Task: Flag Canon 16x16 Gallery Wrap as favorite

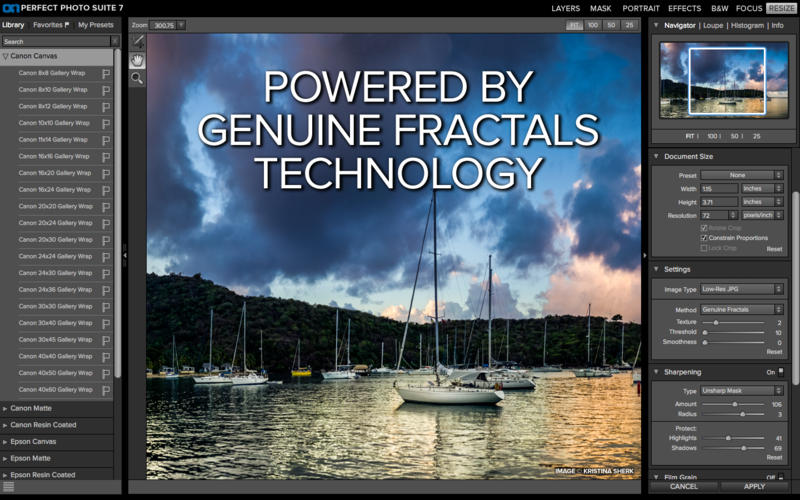Action: coord(106,157)
